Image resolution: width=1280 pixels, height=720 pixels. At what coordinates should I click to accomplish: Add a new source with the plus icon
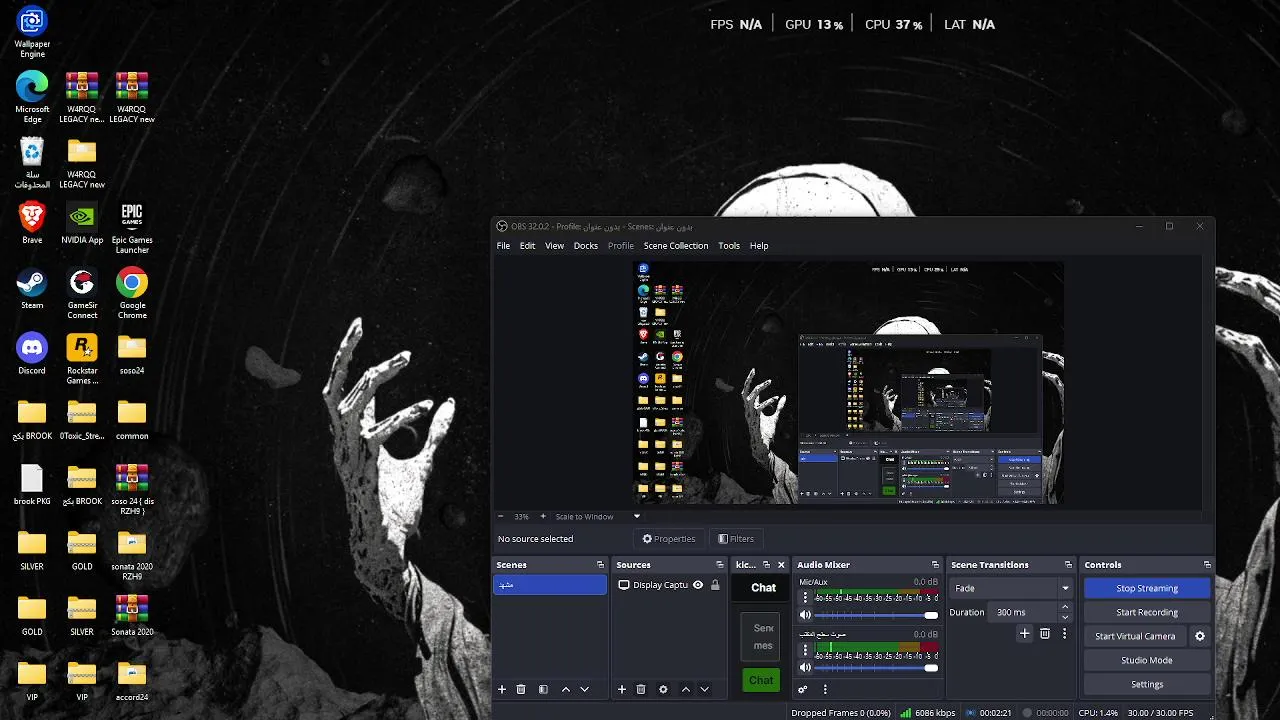tap(622, 689)
